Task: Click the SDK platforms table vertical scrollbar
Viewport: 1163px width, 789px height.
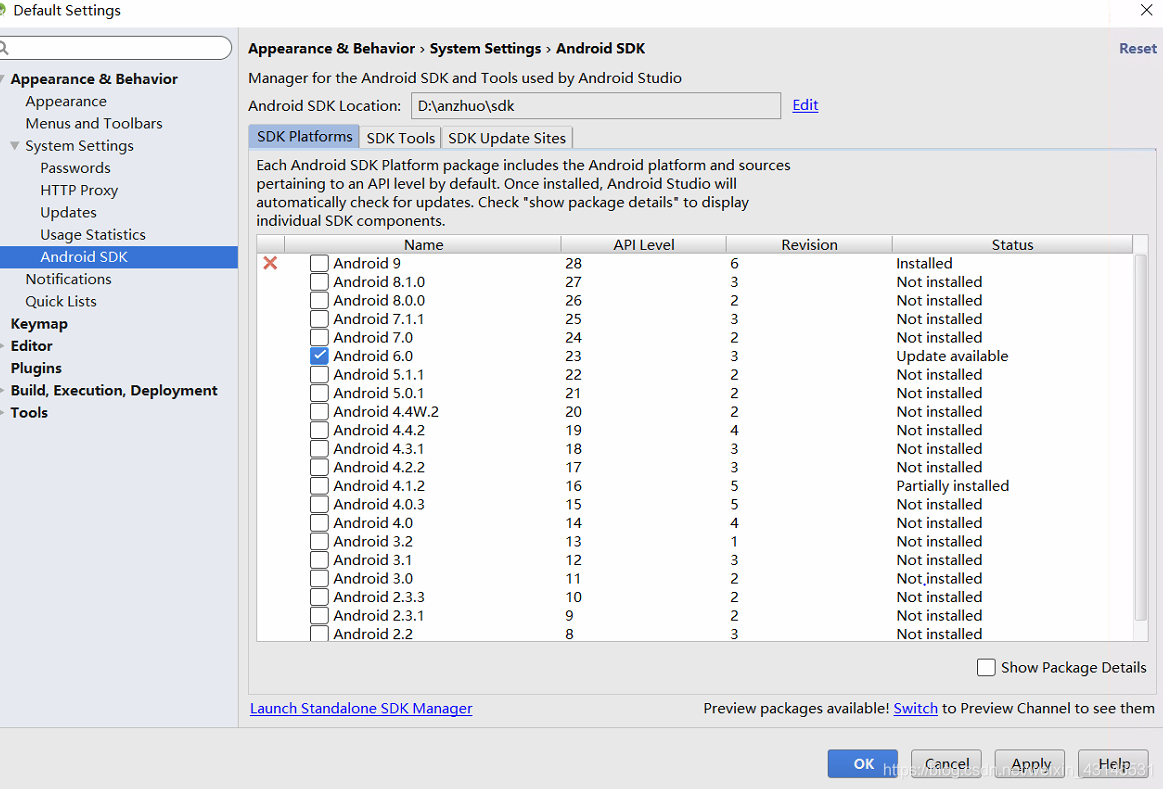Action: [x=1141, y=438]
